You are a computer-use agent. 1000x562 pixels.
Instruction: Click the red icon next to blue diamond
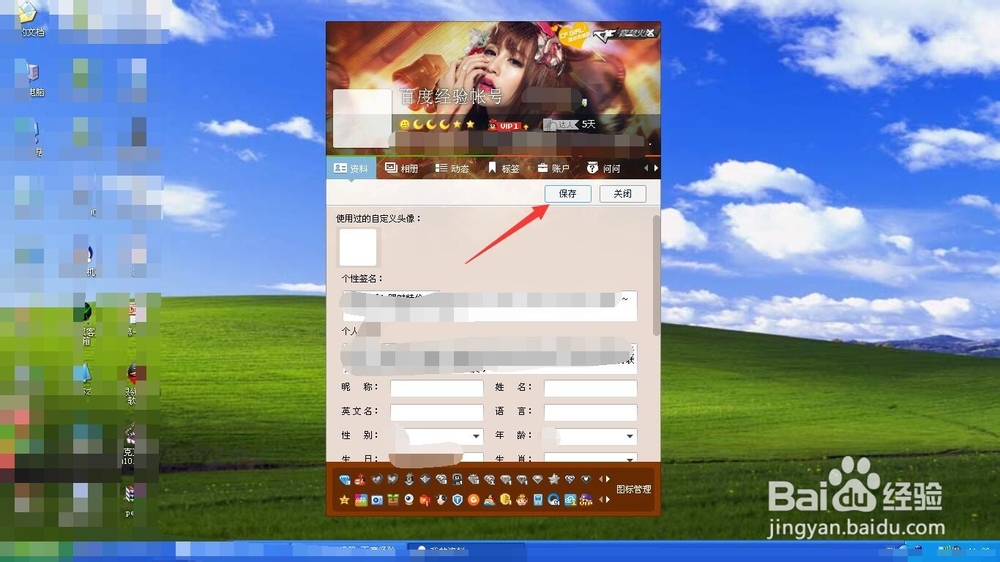tap(360, 480)
